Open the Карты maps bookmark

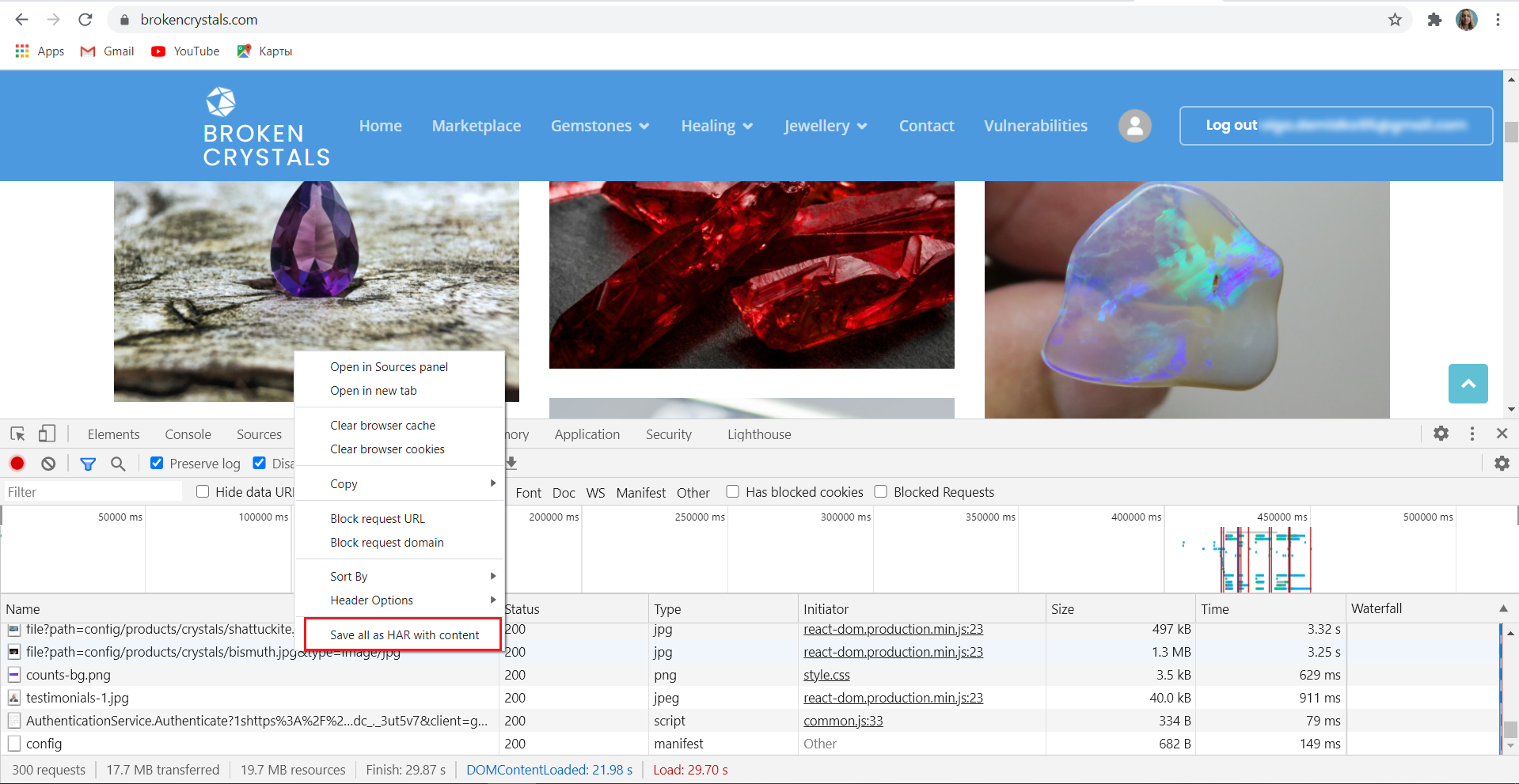point(264,51)
